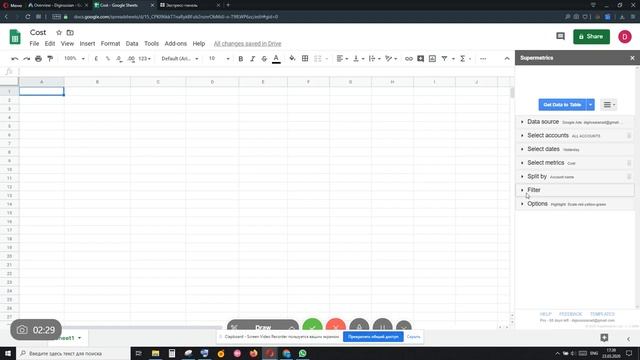Open fill color picker

click(292, 59)
